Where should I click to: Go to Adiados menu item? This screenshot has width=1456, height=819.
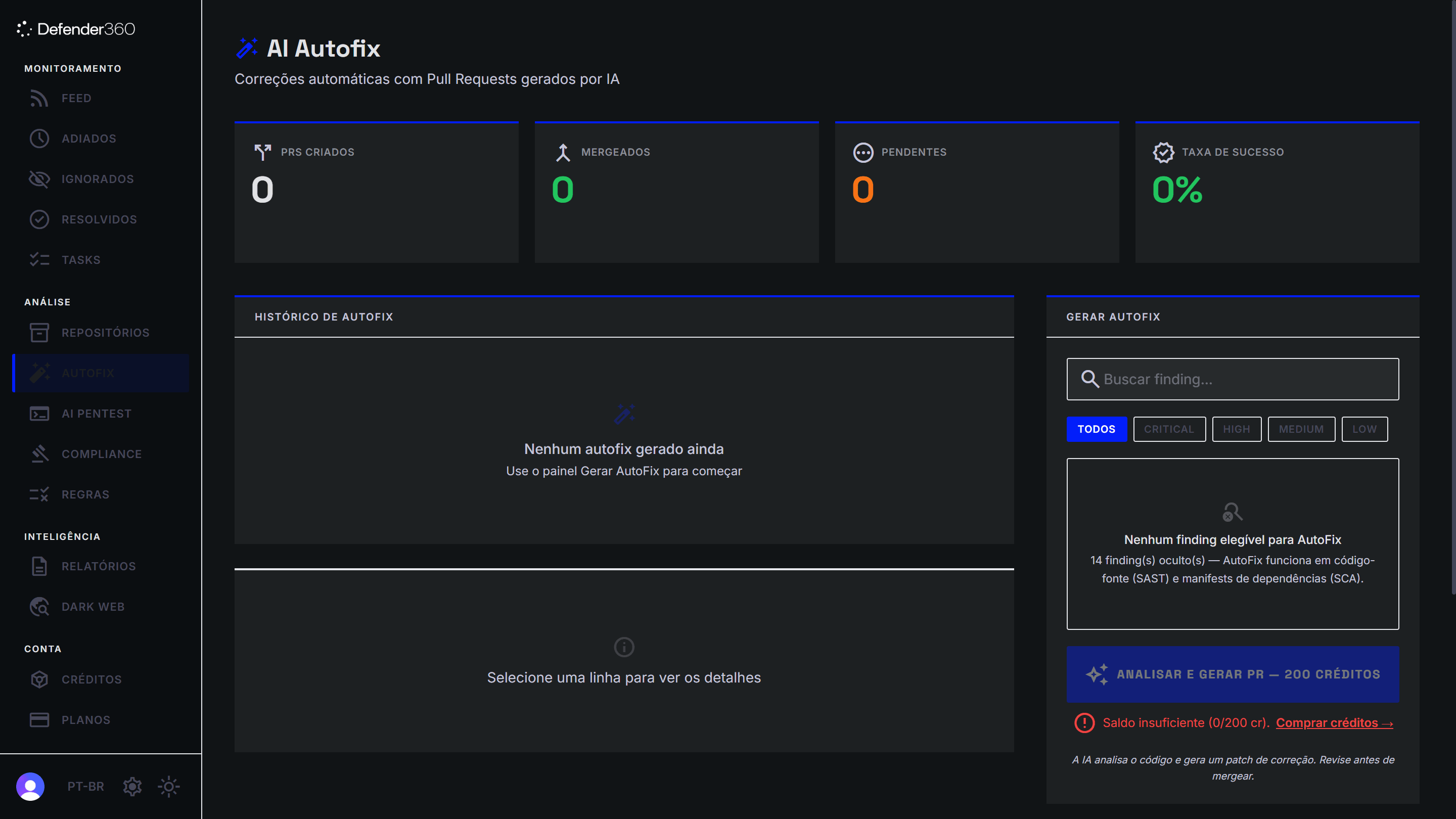click(x=101, y=139)
